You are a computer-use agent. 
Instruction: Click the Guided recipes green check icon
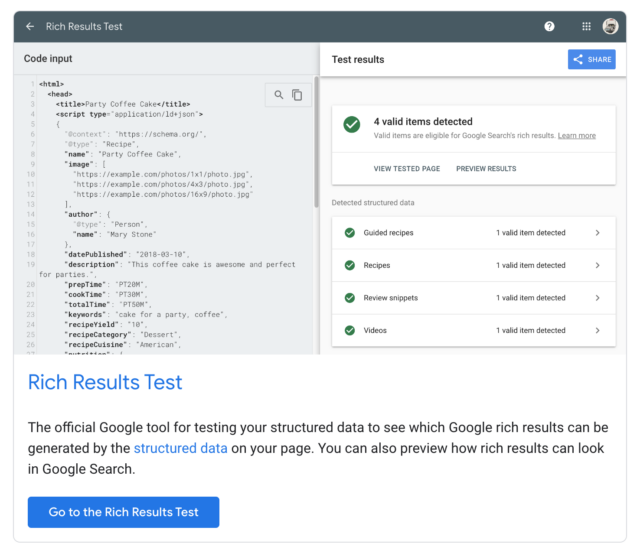click(x=350, y=233)
